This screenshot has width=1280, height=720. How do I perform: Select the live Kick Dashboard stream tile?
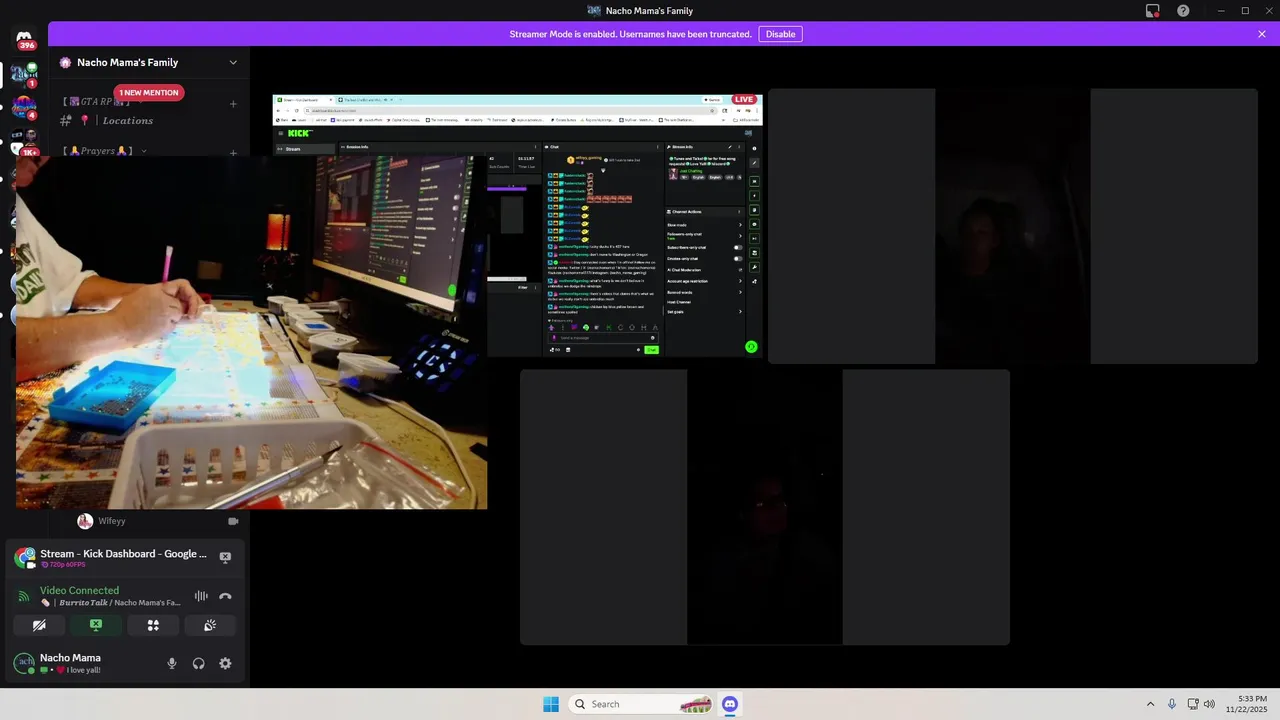pyautogui.click(x=518, y=226)
